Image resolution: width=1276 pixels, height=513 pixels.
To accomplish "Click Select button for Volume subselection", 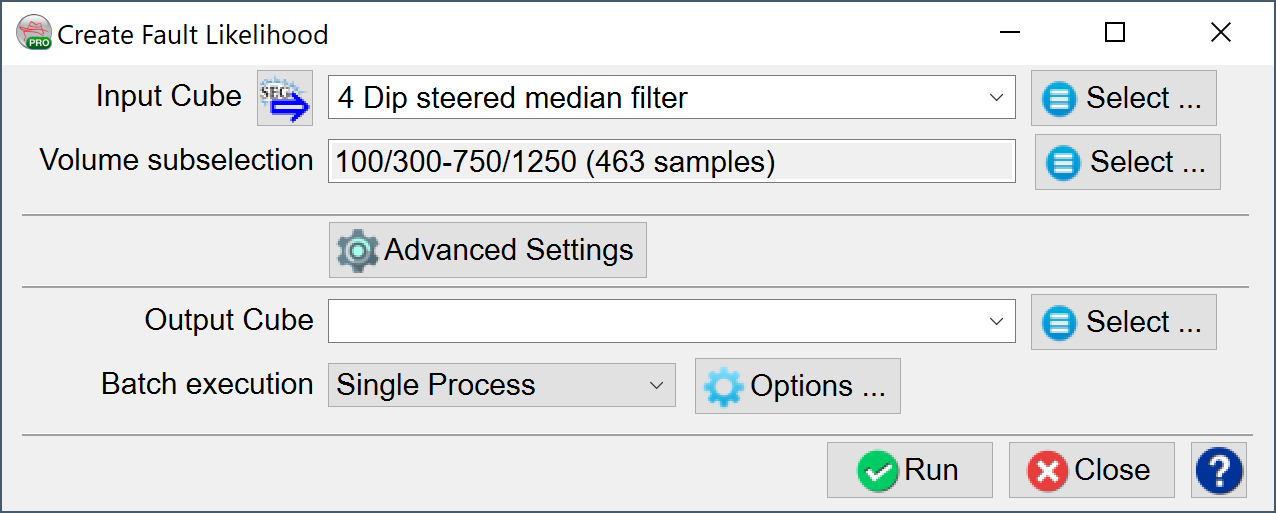I will pos(1127,162).
